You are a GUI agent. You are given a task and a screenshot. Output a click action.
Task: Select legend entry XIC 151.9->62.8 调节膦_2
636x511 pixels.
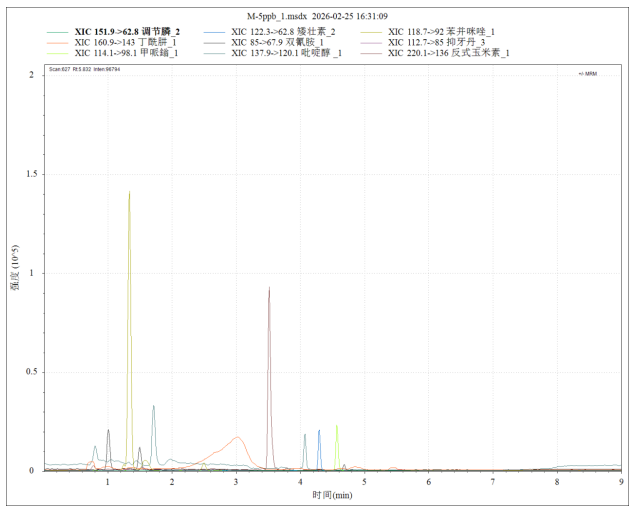(127, 32)
